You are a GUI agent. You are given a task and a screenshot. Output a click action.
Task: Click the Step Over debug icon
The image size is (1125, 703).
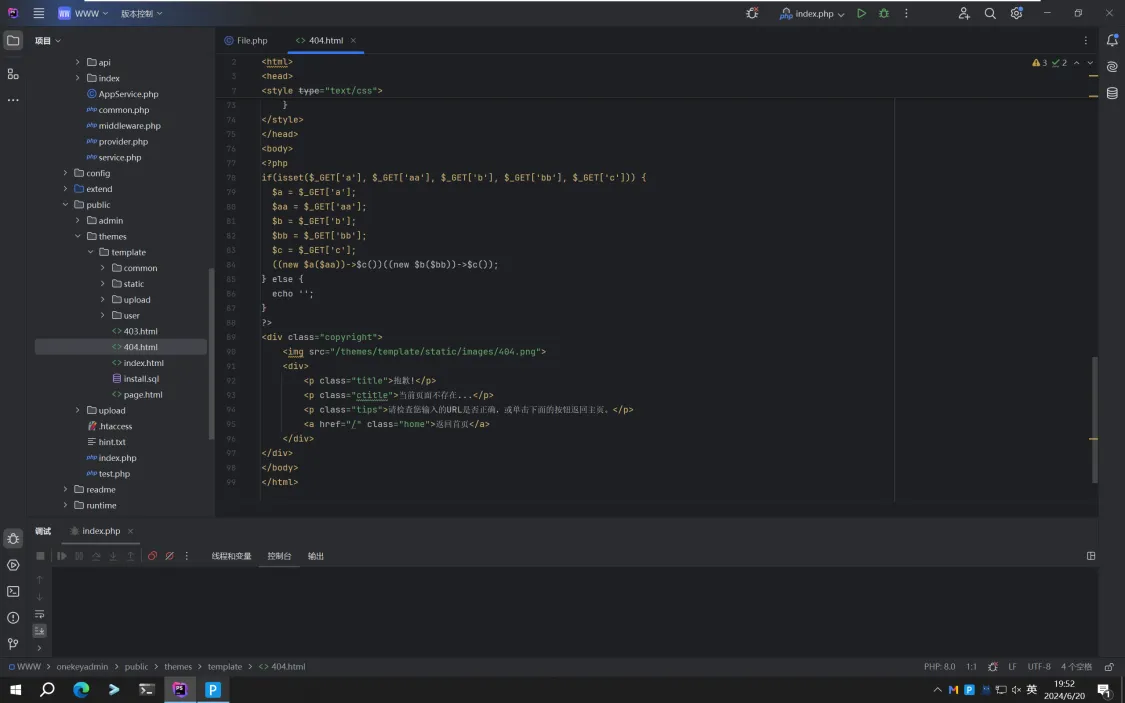tap(95, 556)
